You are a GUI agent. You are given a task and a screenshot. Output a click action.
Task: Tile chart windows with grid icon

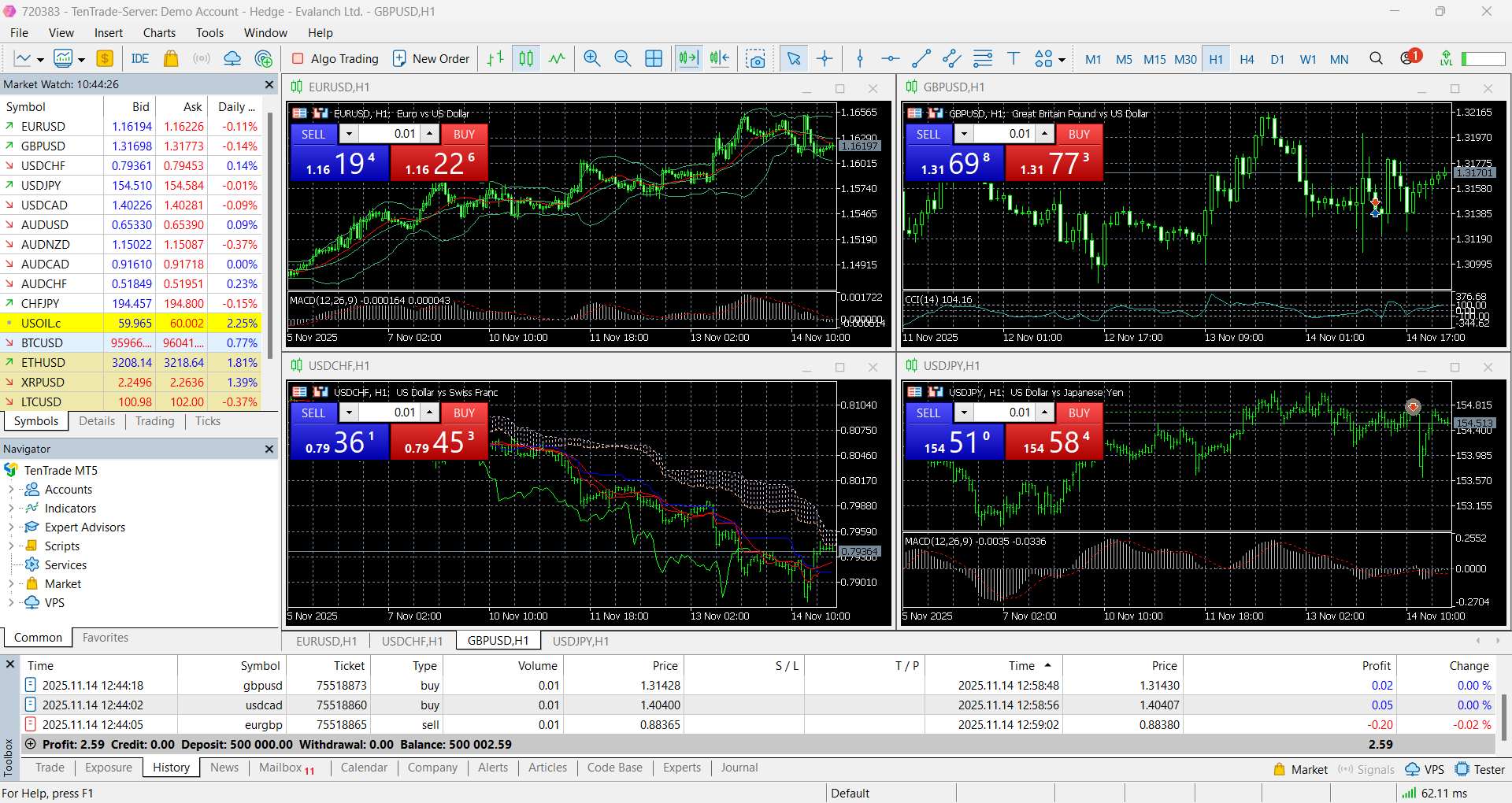[654, 59]
